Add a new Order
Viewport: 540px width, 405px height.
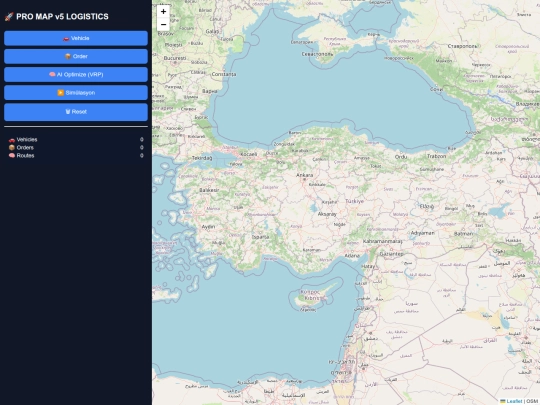click(x=76, y=56)
